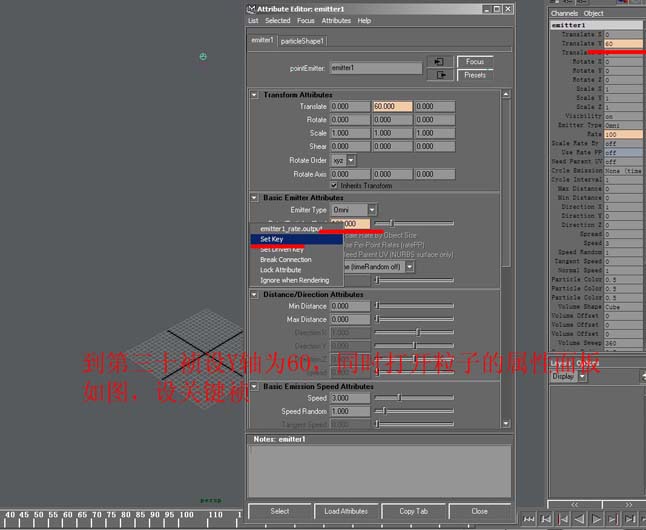Switch to the particleShape1 tab
Viewport: 646px width, 530px height.
tap(302, 41)
